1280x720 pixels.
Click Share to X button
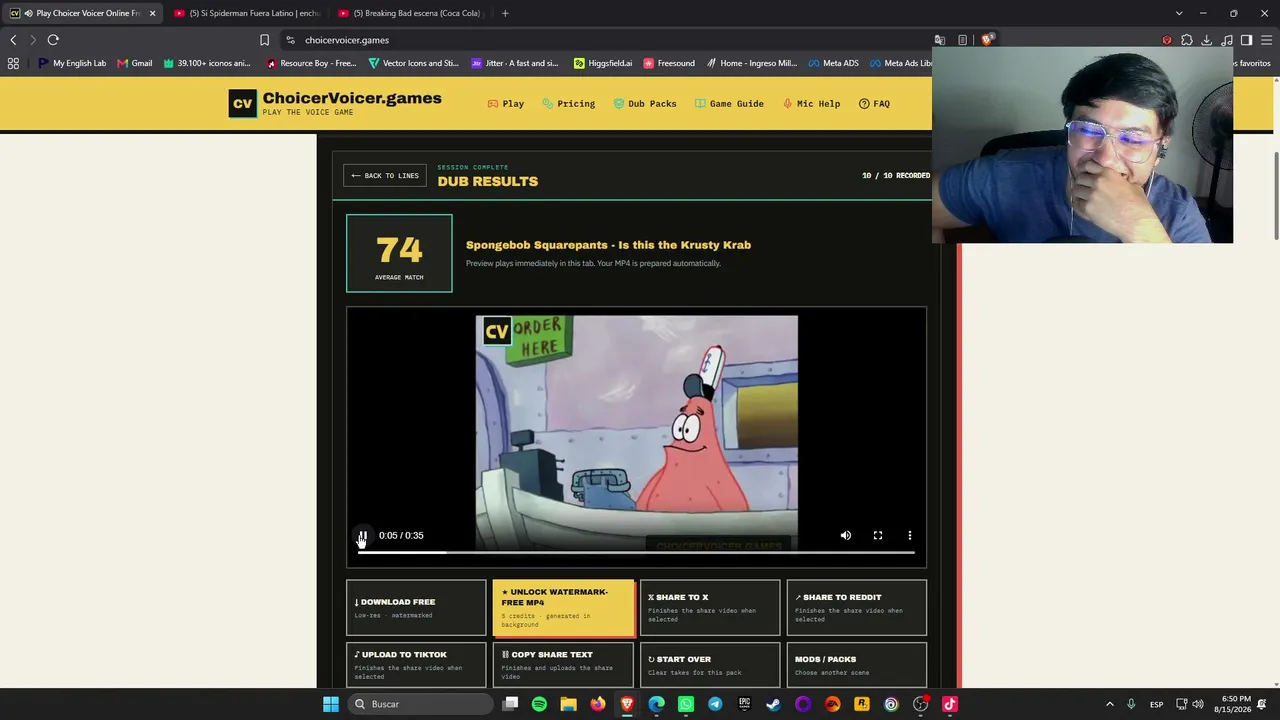[710, 608]
